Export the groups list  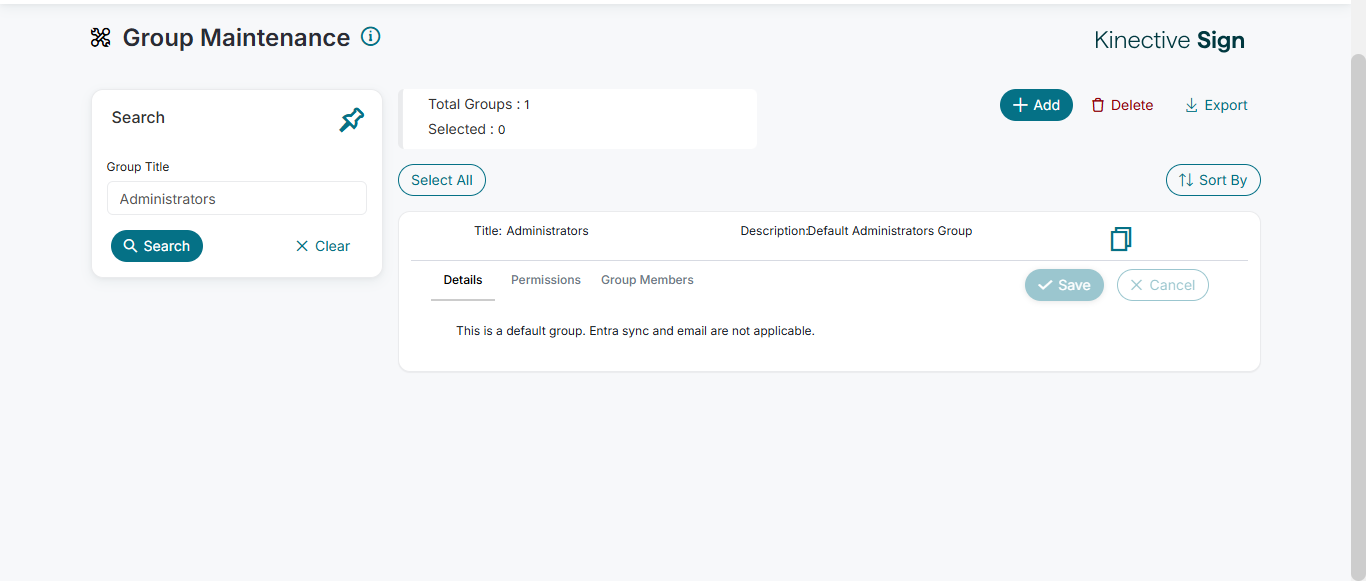point(1216,105)
